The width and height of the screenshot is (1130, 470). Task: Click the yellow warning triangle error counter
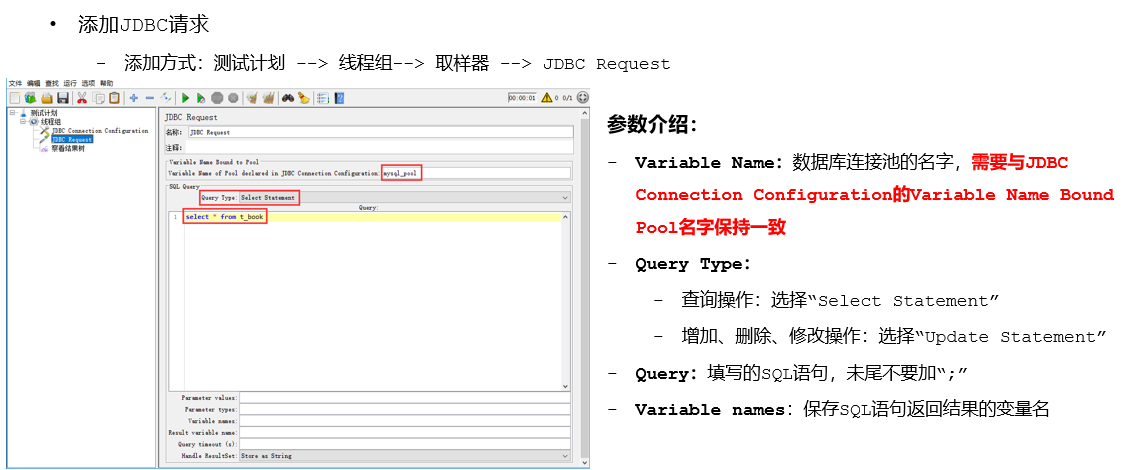tap(547, 97)
